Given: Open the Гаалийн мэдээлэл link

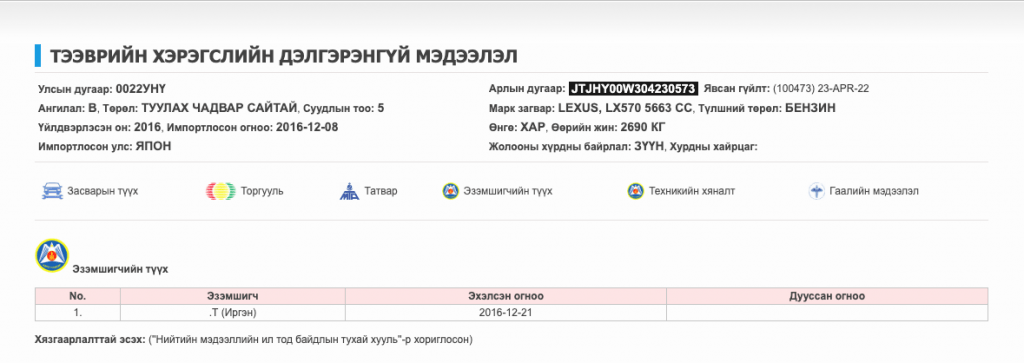Looking at the screenshot, I should (874, 191).
